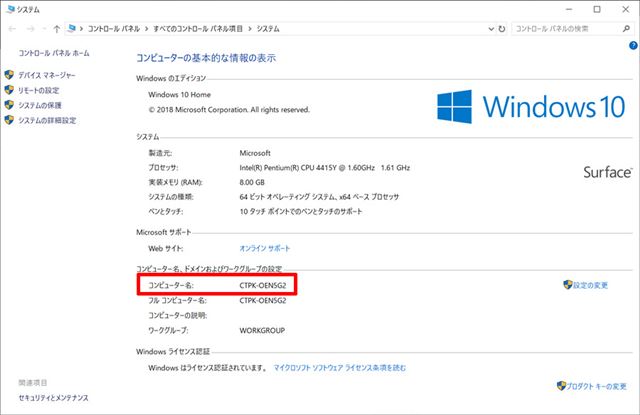The width and height of the screenshot is (640, 415).
Task: Open the オンライン サポート website link
Action: 264,248
